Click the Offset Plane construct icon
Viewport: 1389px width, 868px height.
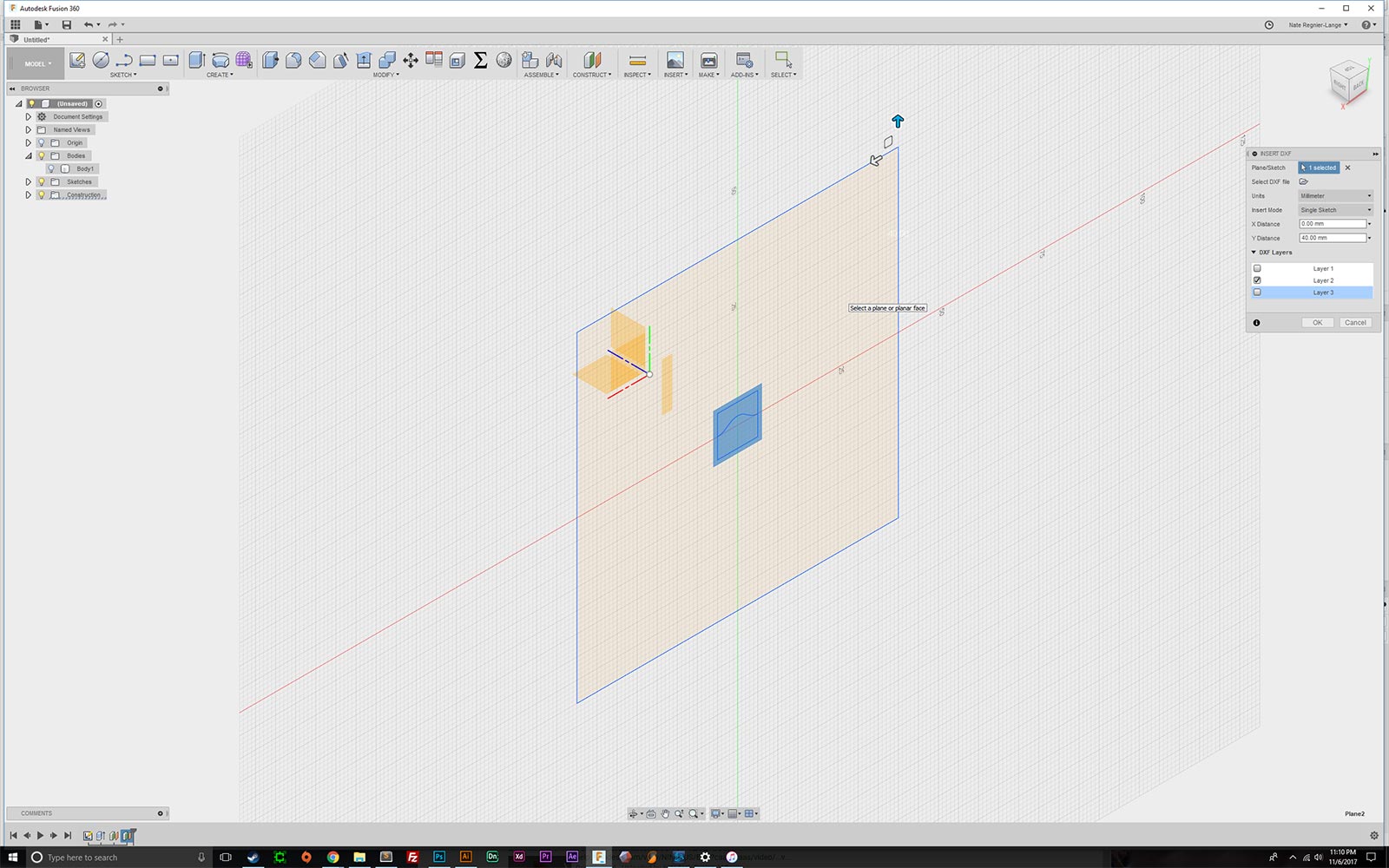[x=592, y=60]
